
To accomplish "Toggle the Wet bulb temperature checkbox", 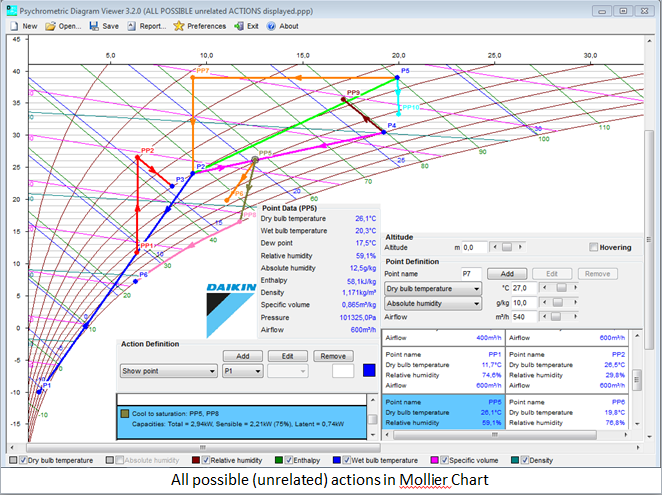I will point(345,460).
